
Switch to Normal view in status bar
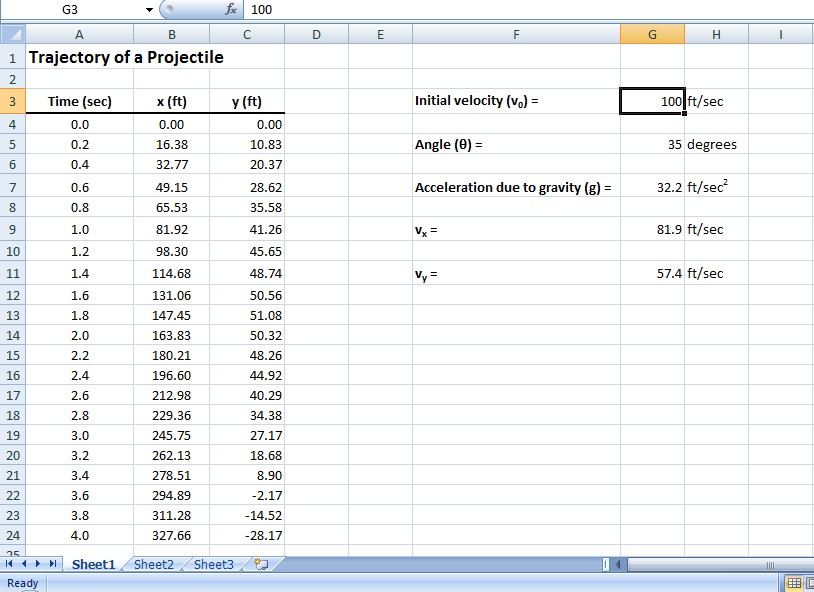click(x=792, y=582)
